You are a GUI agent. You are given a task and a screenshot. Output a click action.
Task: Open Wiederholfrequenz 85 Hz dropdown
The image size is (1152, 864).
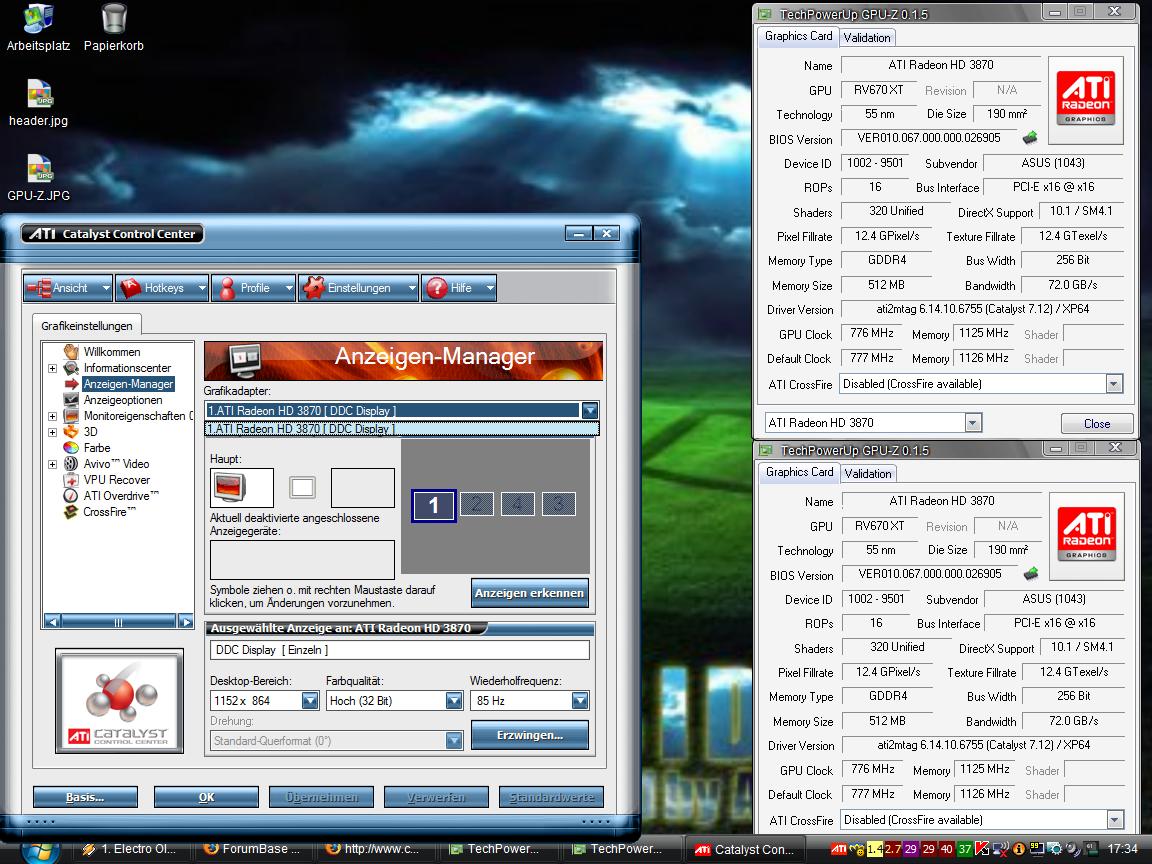[x=580, y=701]
